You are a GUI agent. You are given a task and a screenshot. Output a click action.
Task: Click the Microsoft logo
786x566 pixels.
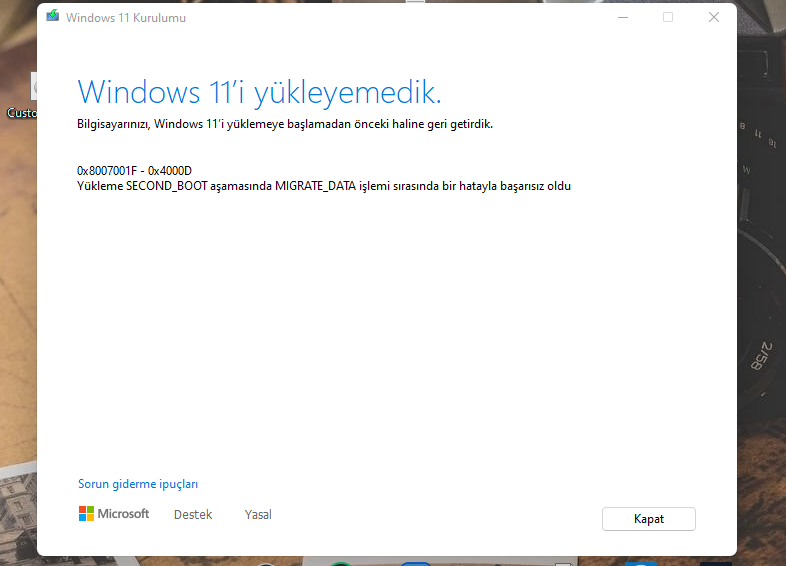(x=114, y=514)
